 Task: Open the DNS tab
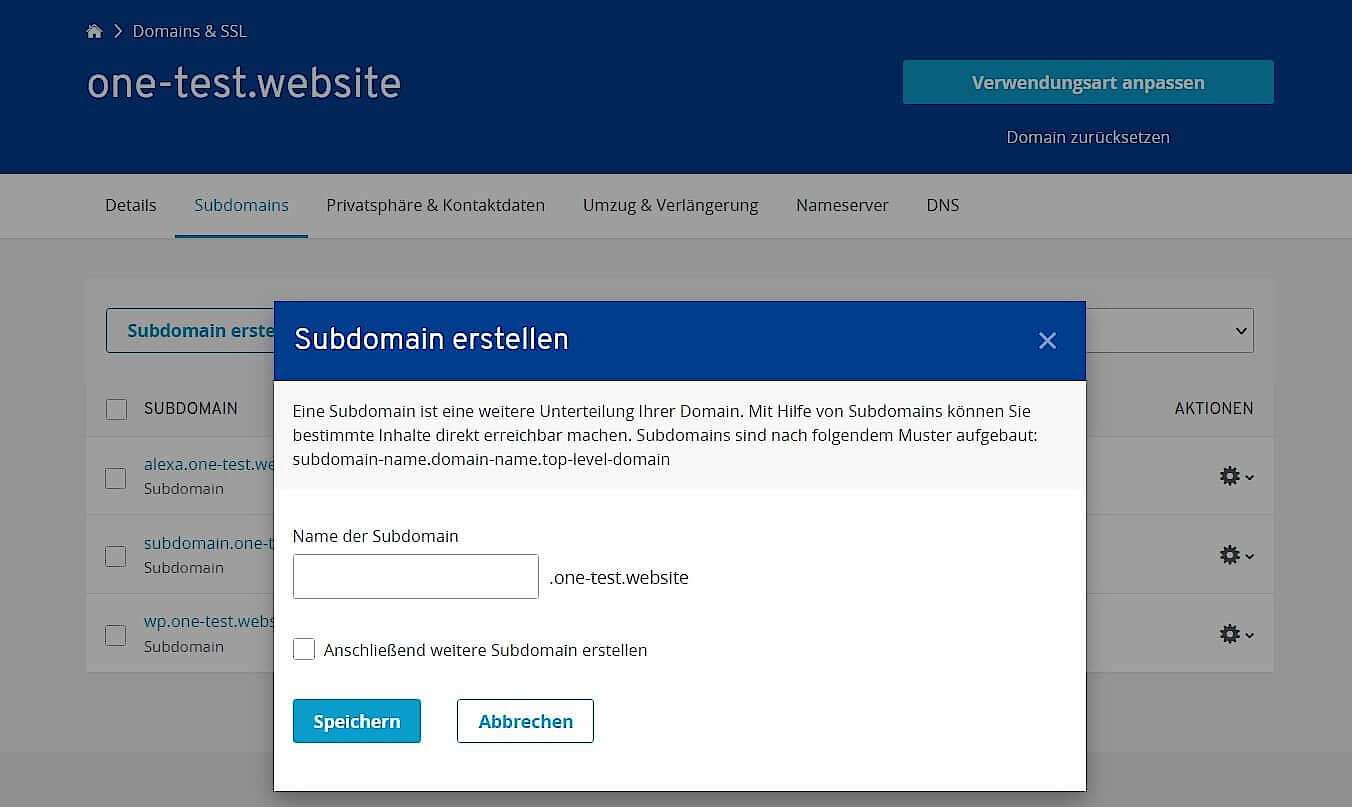point(942,205)
